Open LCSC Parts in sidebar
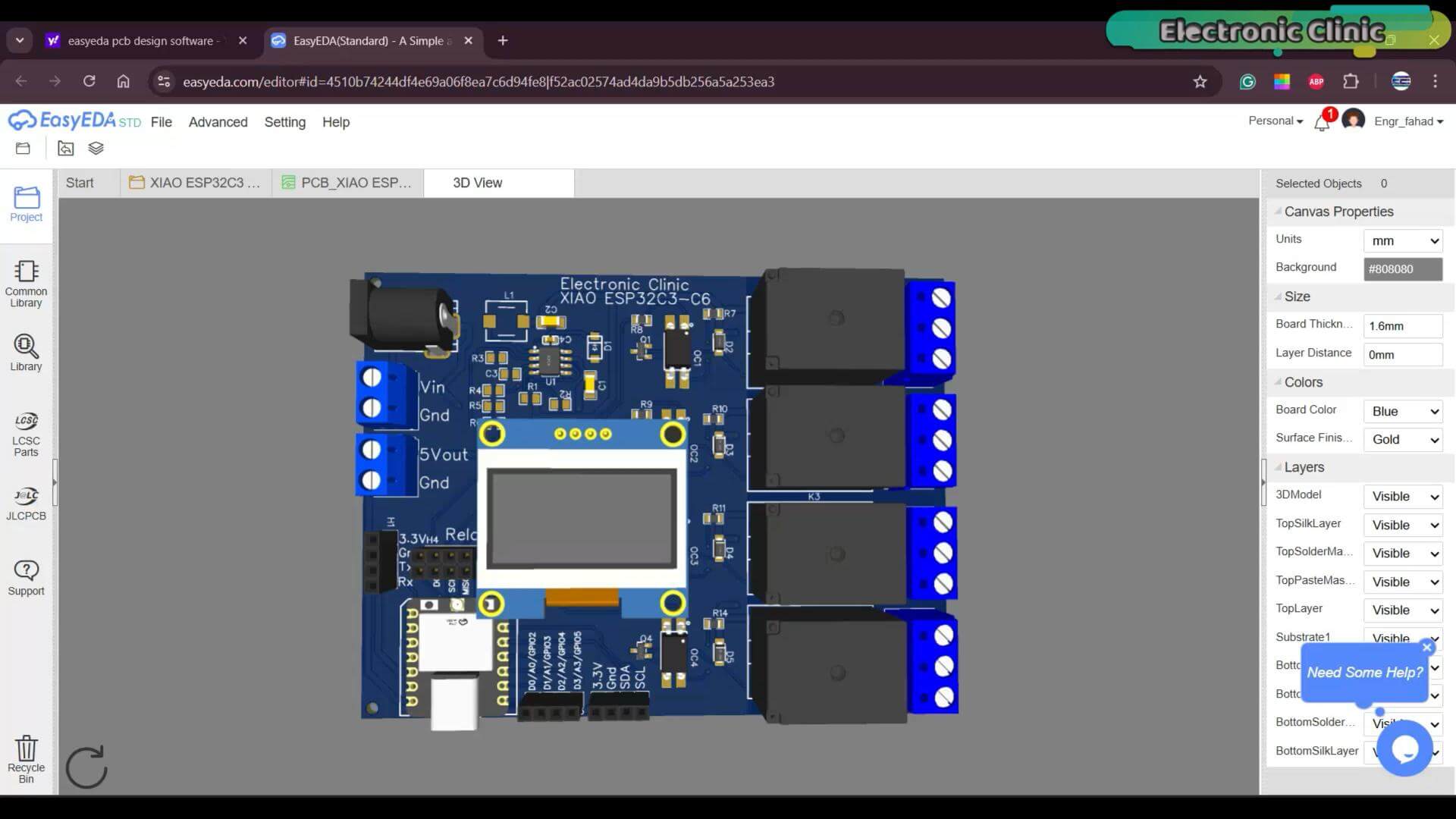 27,435
